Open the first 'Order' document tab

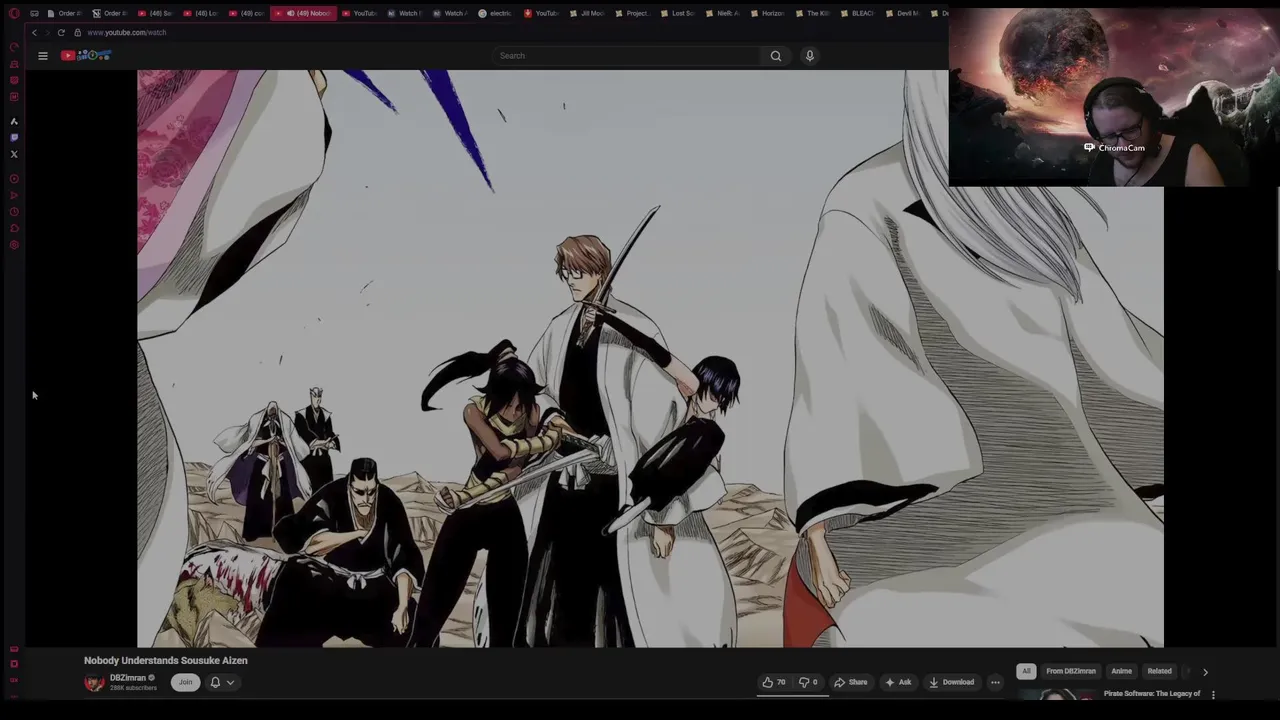(64, 13)
